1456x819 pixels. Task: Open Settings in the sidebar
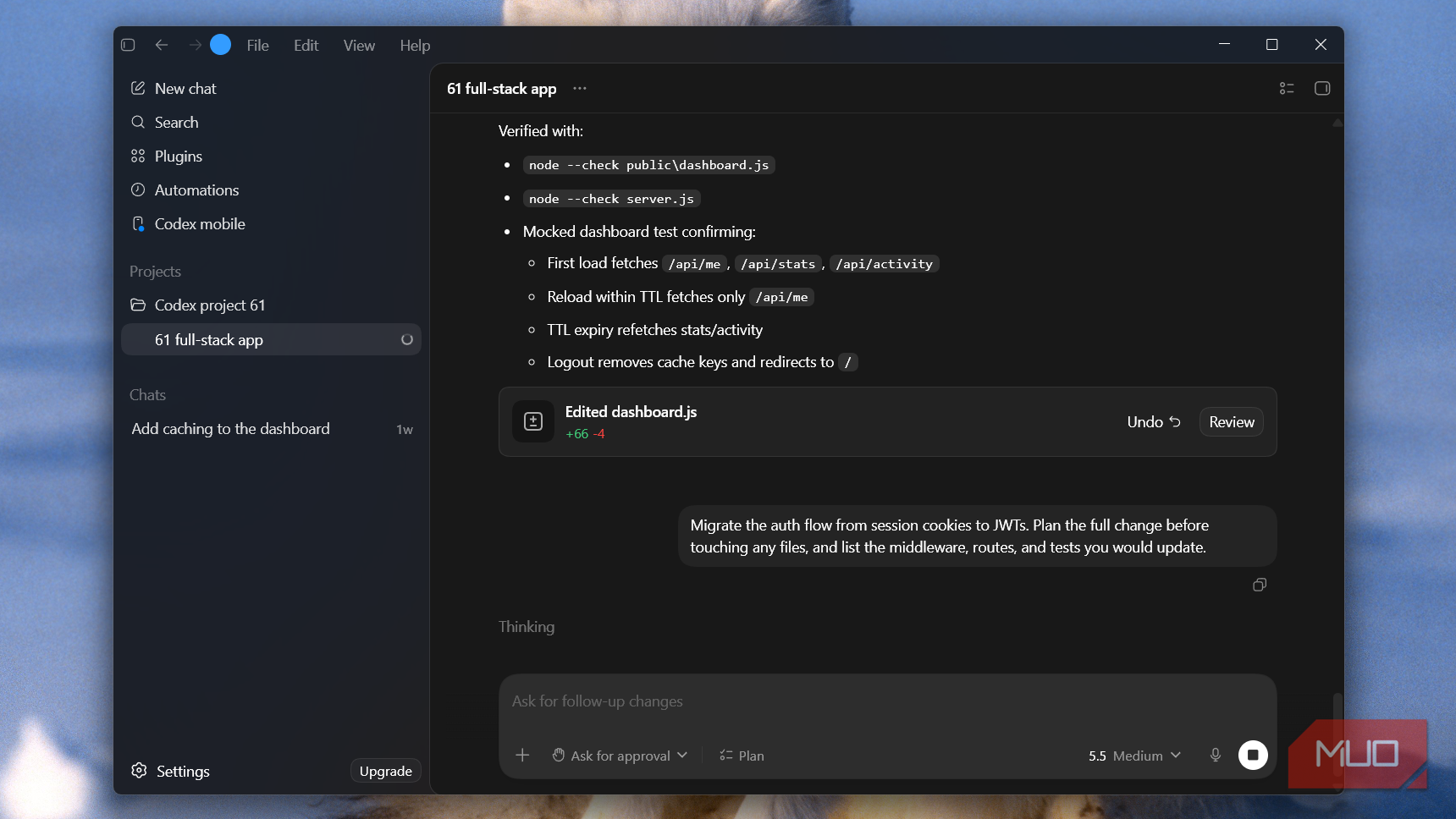pos(170,771)
